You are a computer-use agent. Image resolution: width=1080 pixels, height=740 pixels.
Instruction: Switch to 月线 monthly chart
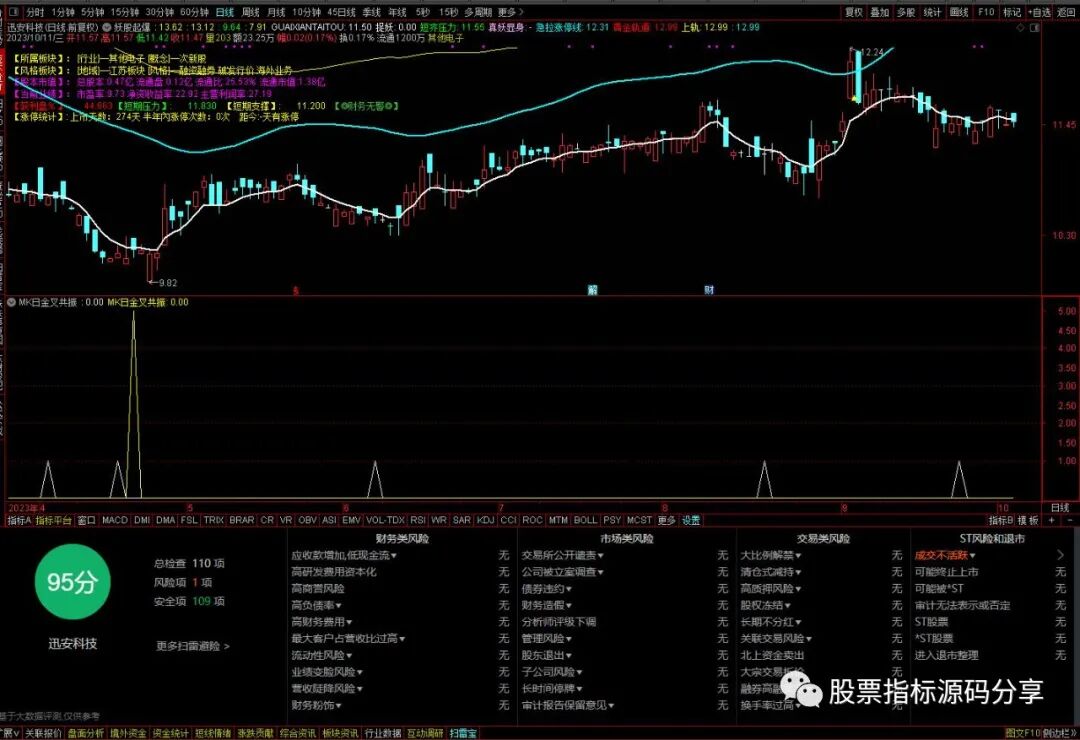pos(276,12)
